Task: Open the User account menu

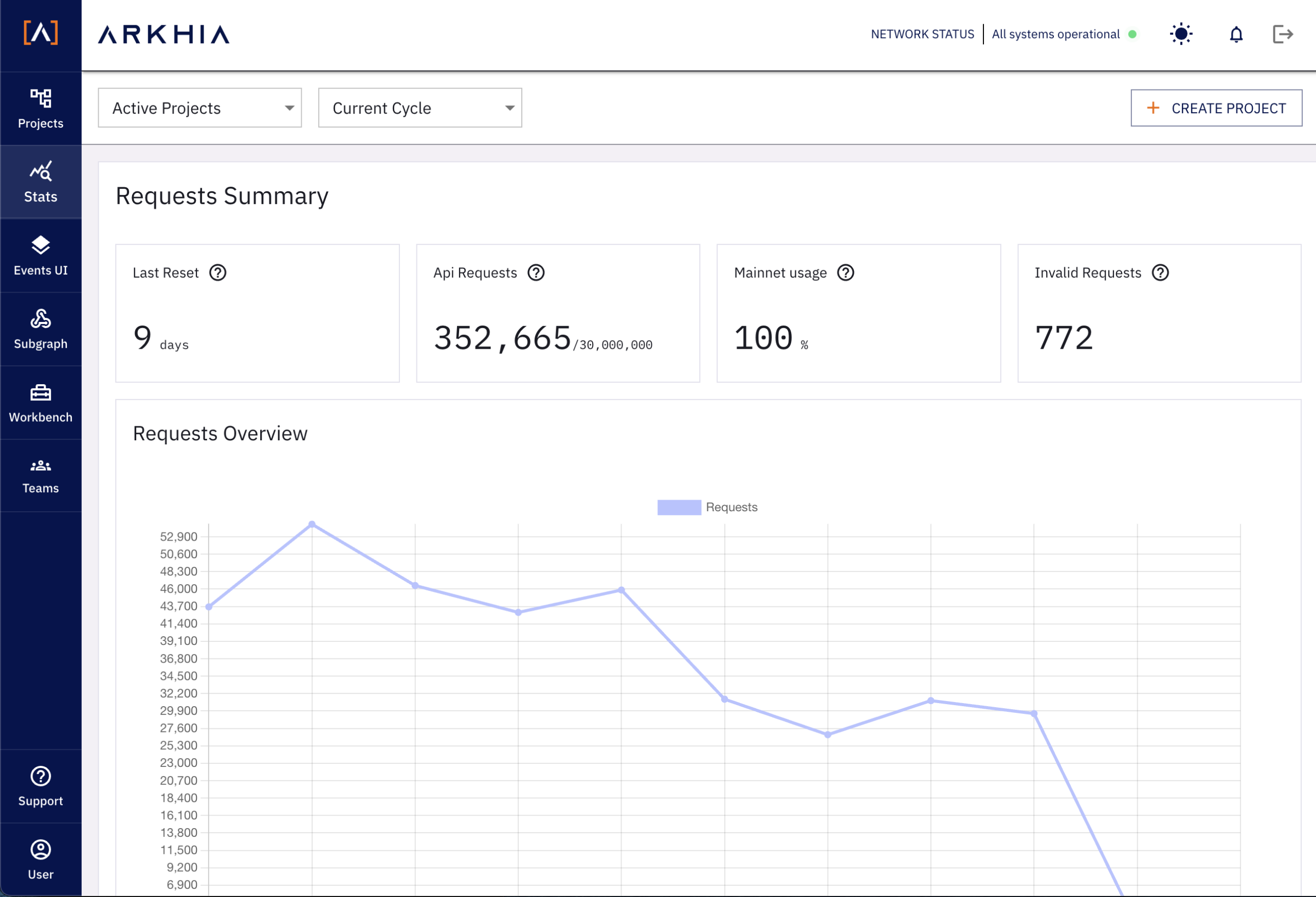Action: coord(40,859)
